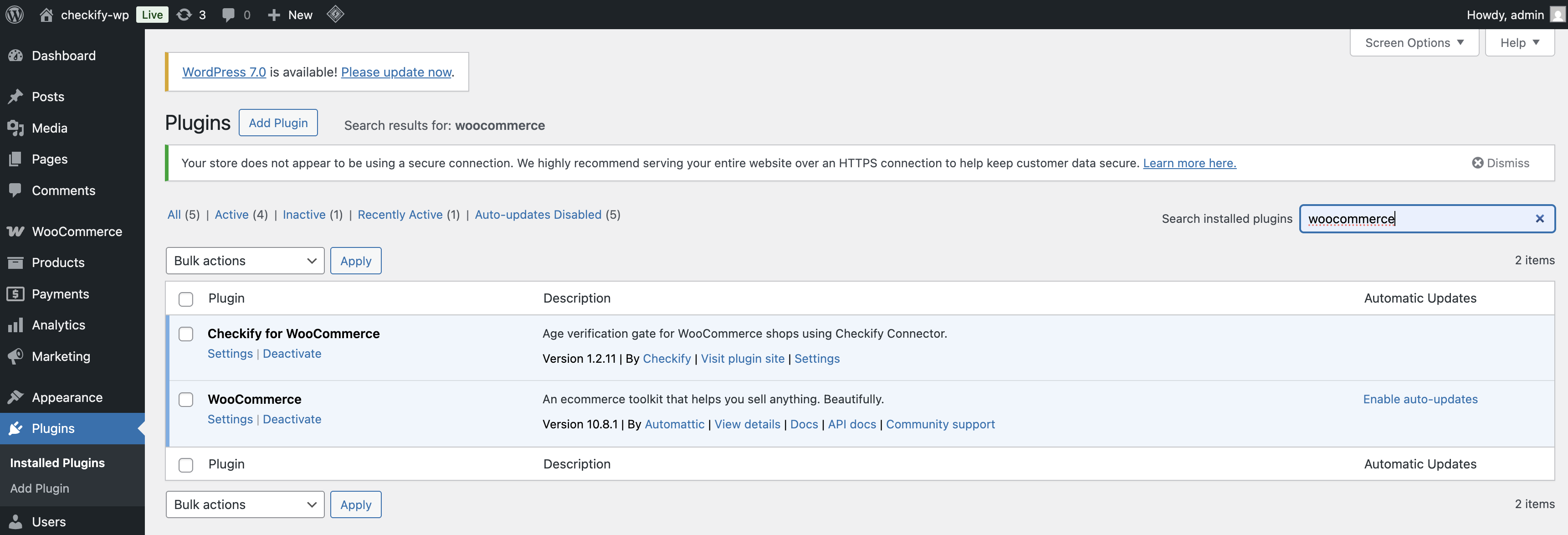1568x535 pixels.
Task: Enable auto-updates for WooCommerce
Action: pyautogui.click(x=1420, y=399)
